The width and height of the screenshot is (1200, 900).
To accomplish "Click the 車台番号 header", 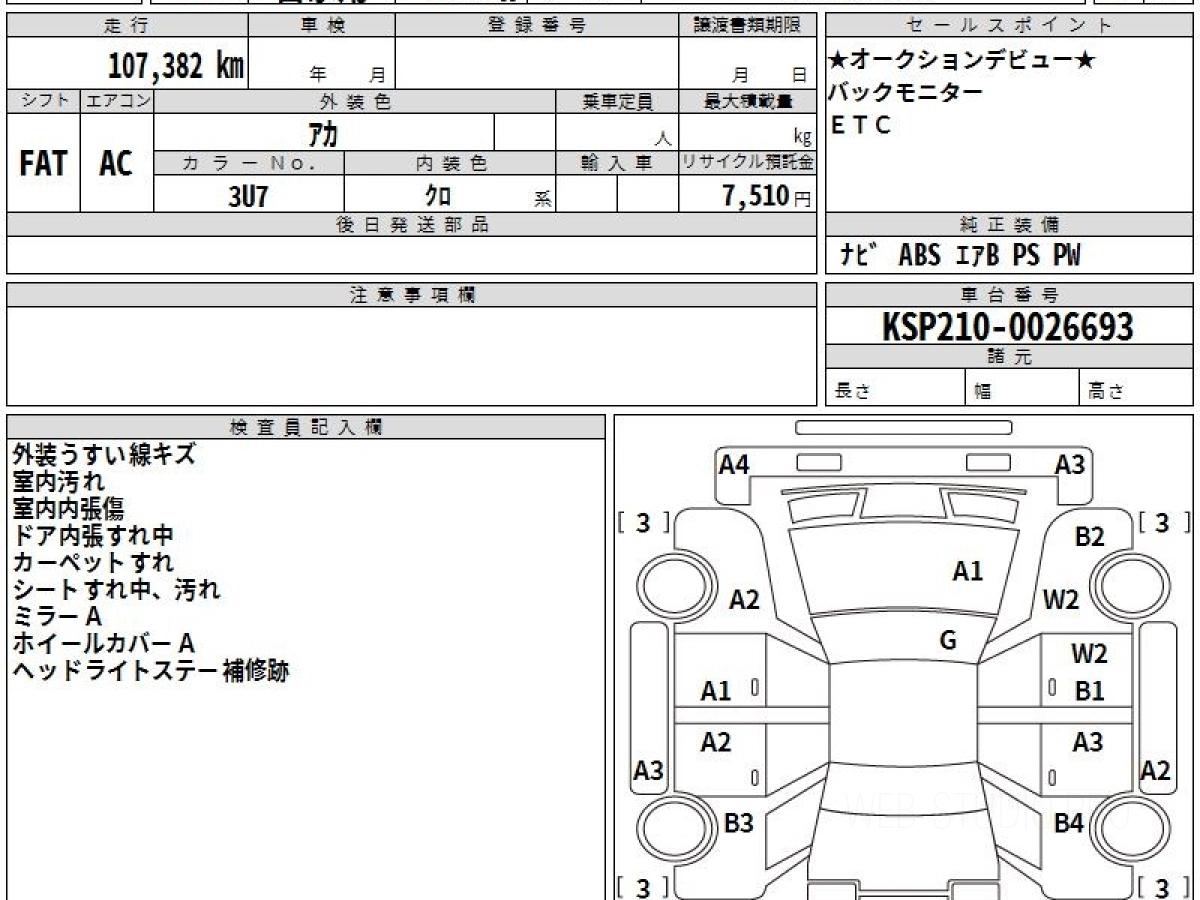I will pyautogui.click(x=1009, y=295).
